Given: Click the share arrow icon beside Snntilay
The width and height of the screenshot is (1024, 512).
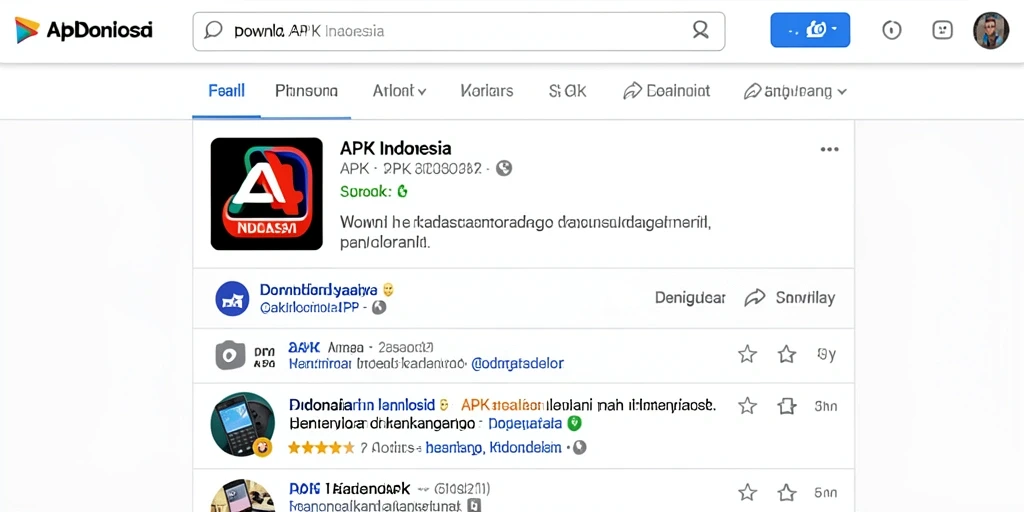Looking at the screenshot, I should pyautogui.click(x=754, y=298).
